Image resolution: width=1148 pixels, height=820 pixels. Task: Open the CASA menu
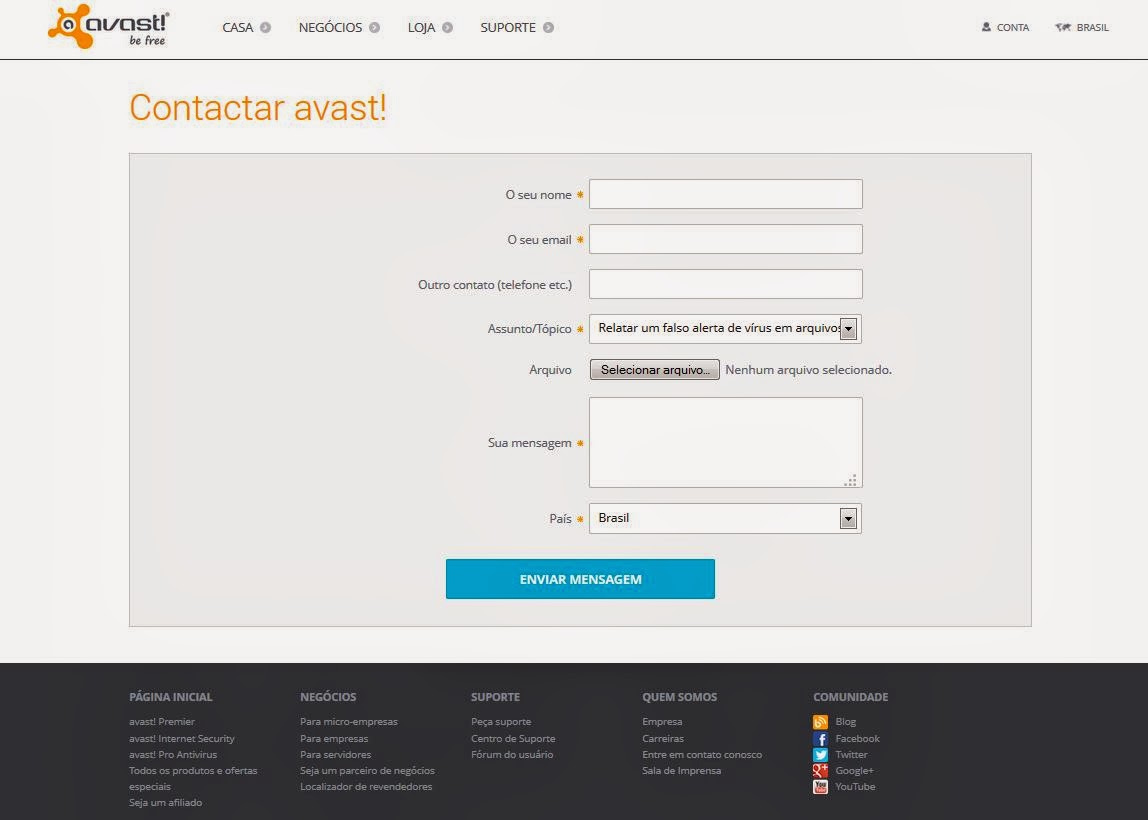pyautogui.click(x=238, y=28)
